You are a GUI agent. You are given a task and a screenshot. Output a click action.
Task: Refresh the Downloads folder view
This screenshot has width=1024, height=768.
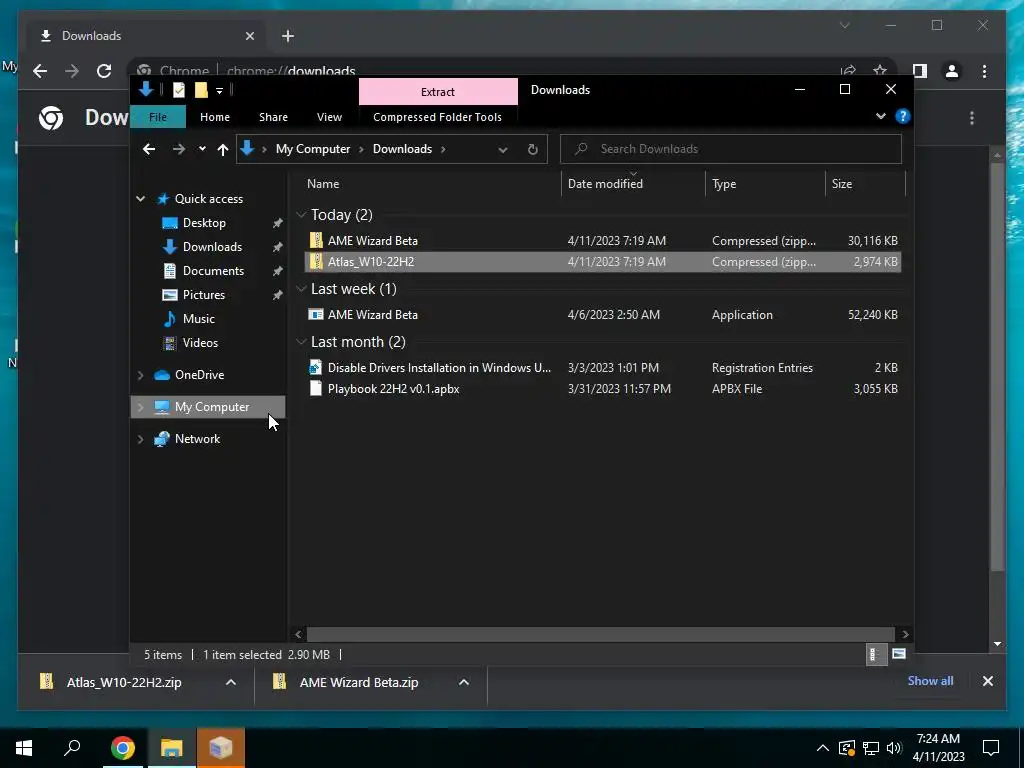(533, 150)
